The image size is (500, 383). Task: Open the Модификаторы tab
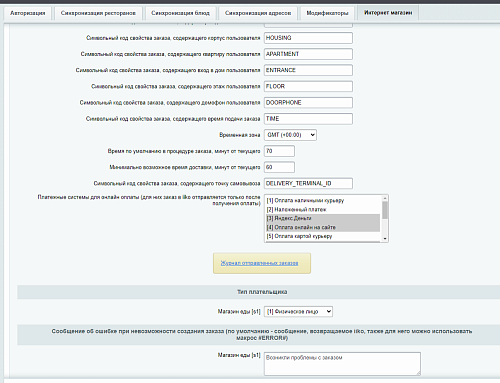tap(327, 13)
